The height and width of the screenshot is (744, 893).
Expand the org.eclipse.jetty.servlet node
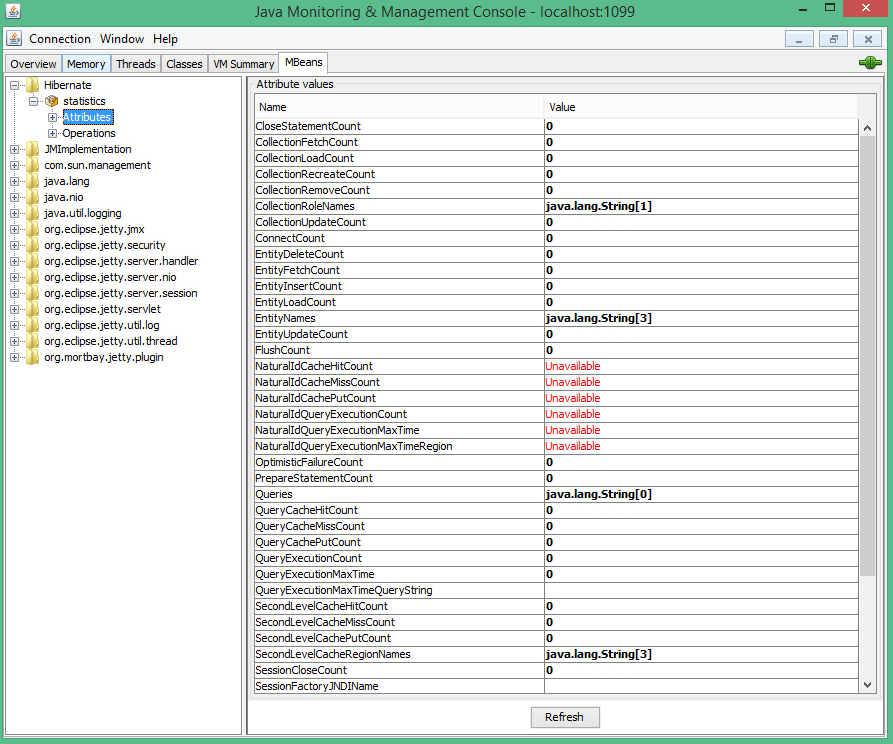14,309
